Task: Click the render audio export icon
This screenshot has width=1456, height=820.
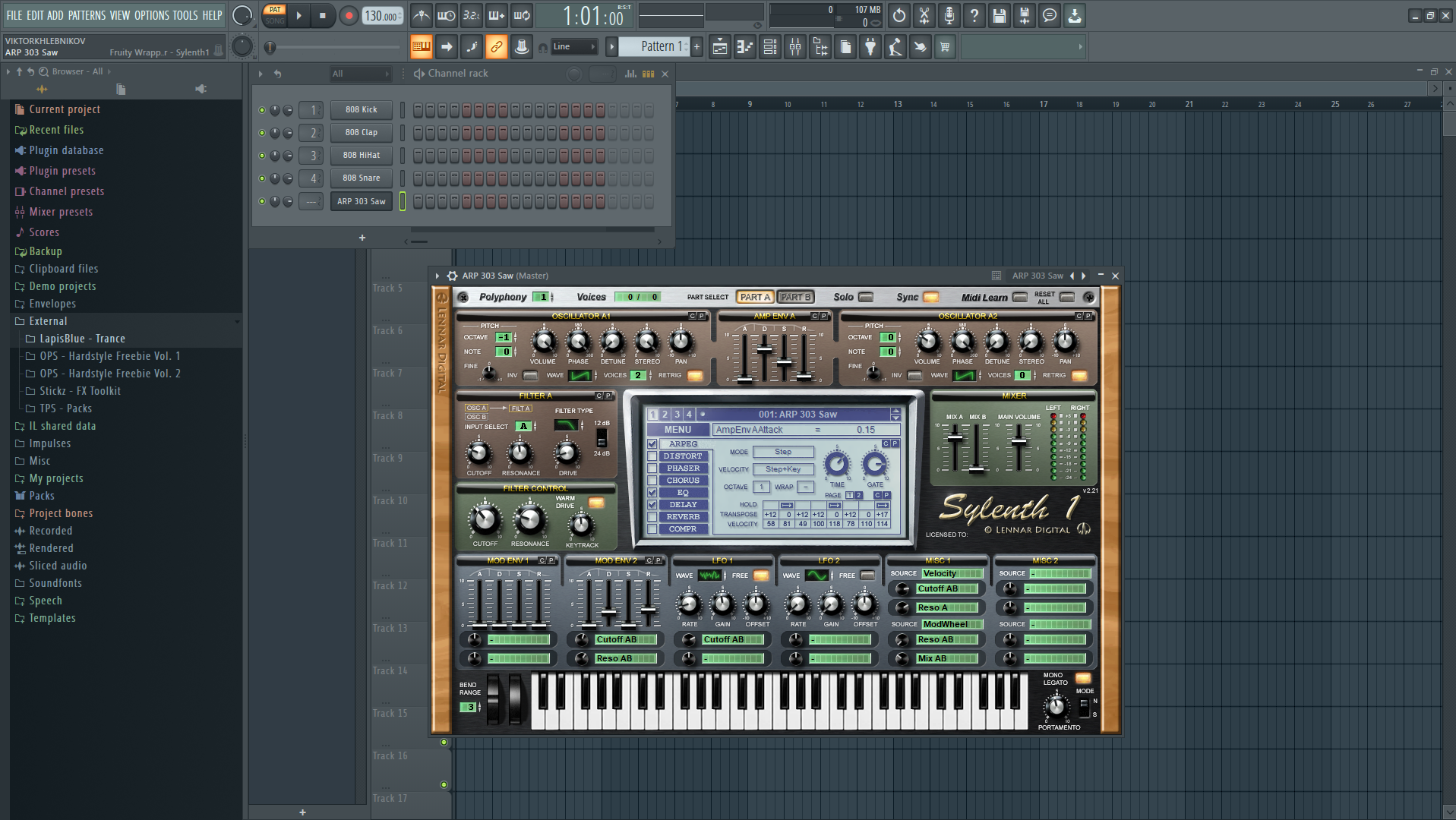Action: point(1025,15)
